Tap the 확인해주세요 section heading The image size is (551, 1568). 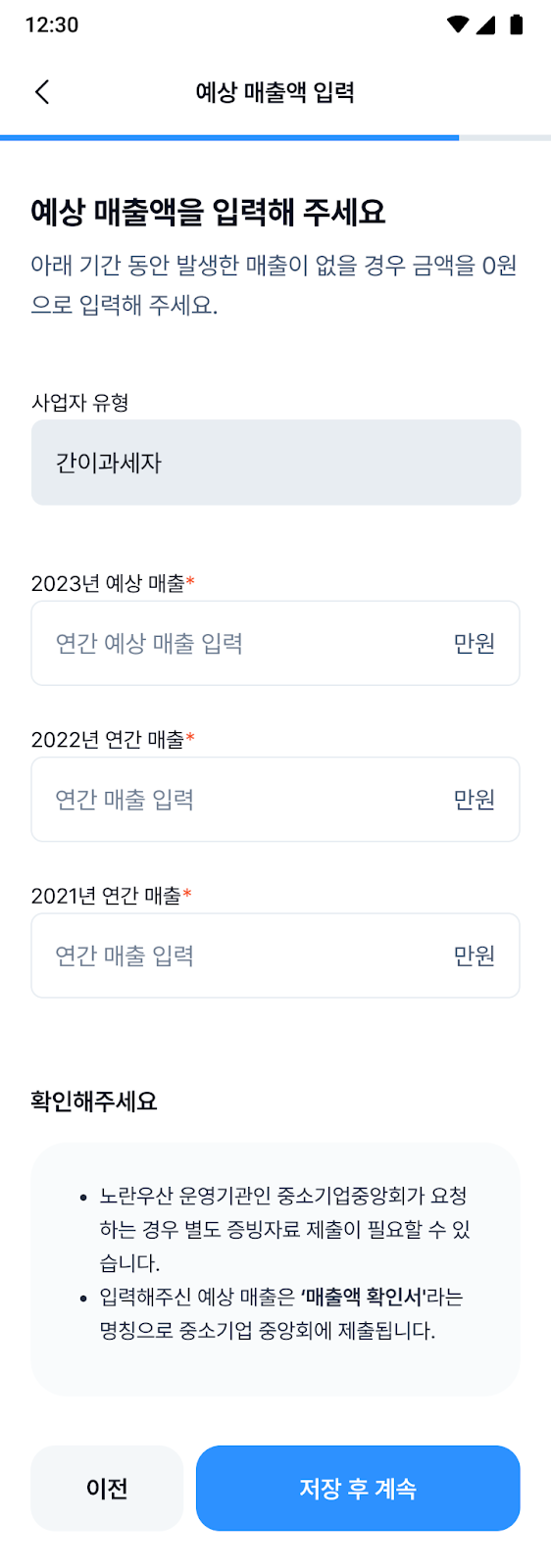(x=94, y=1102)
